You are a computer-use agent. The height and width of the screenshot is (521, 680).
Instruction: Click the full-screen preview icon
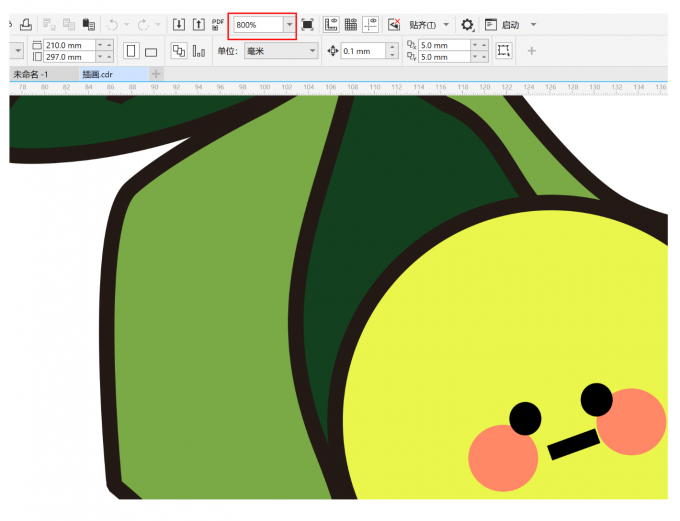click(x=307, y=25)
